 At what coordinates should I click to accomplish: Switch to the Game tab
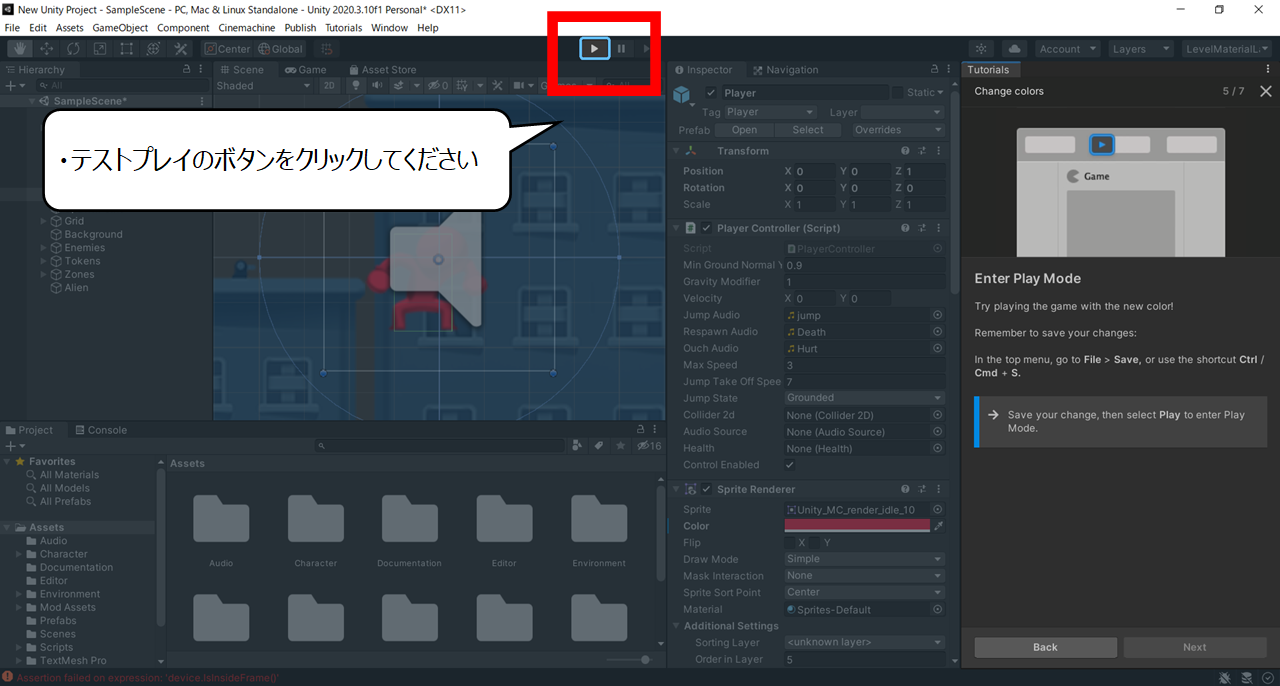click(305, 70)
